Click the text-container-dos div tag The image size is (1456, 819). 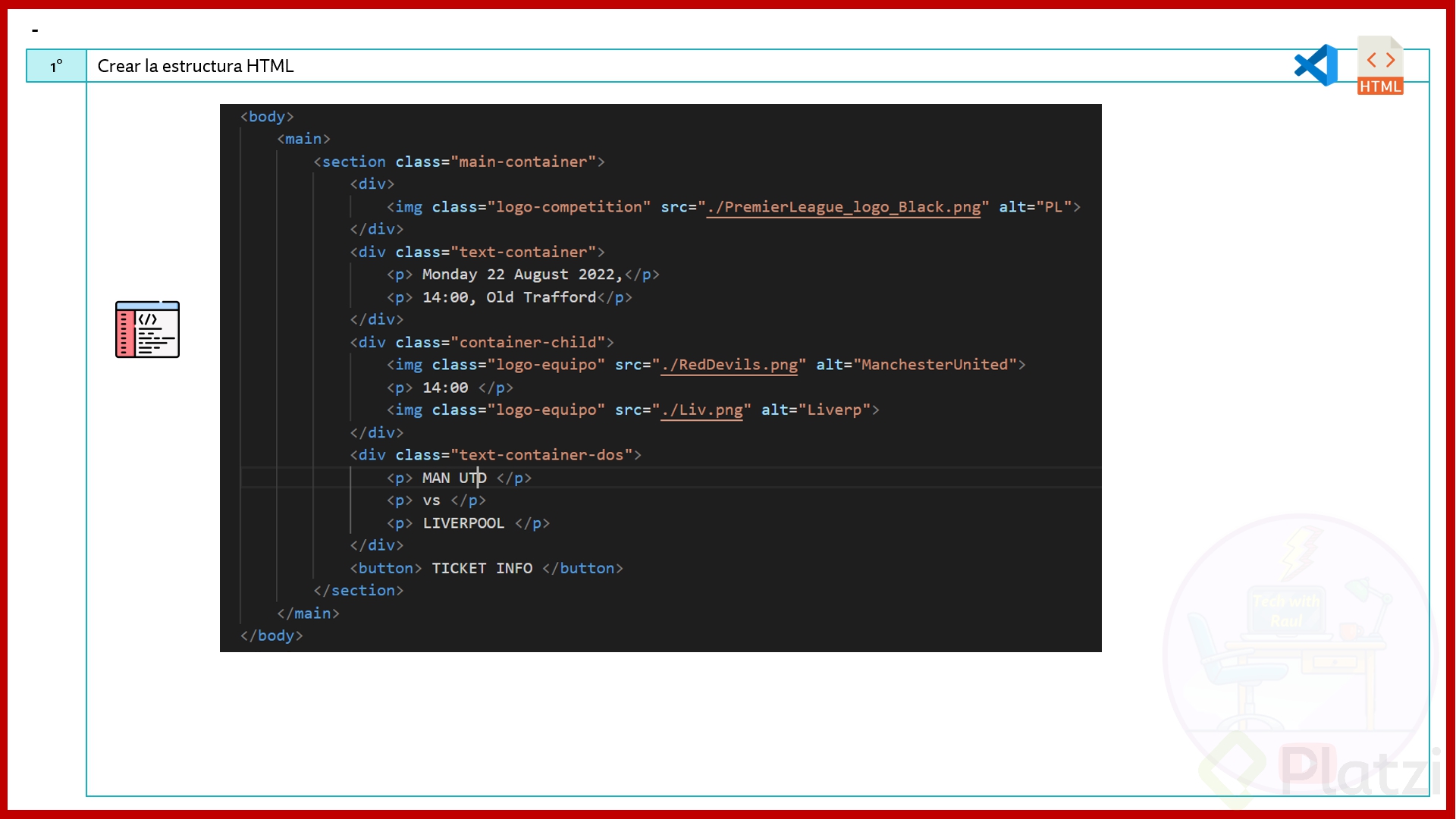point(496,455)
